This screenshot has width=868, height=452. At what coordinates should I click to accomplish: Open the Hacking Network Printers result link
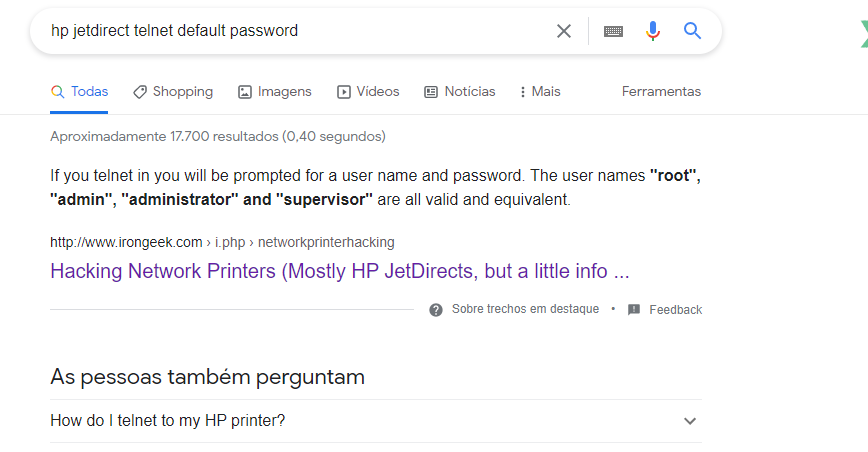(x=339, y=271)
